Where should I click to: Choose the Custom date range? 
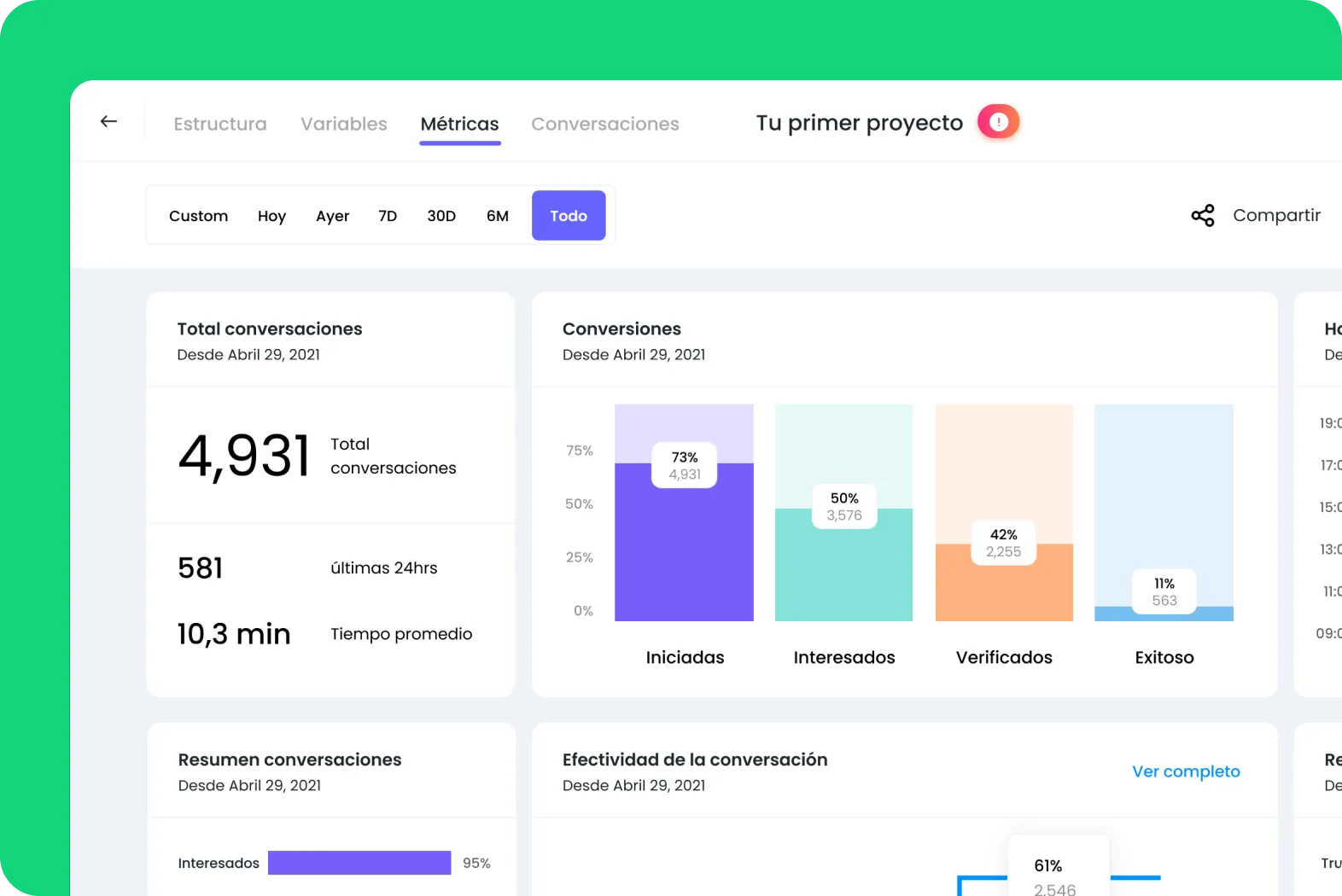[199, 216]
